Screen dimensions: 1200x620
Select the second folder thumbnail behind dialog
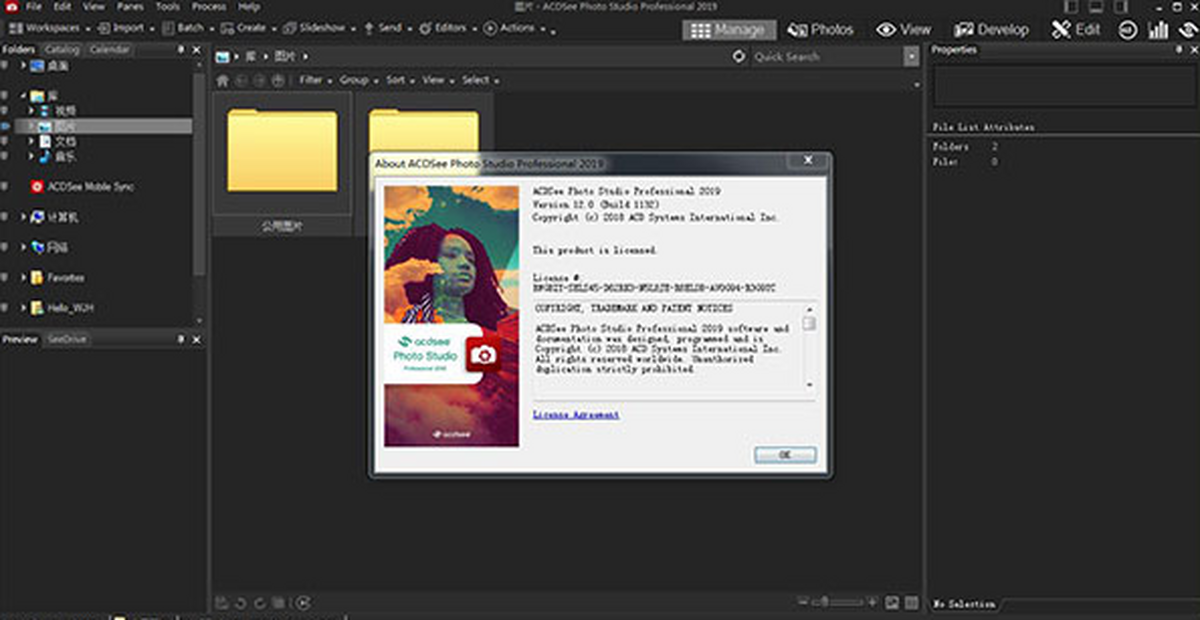[x=424, y=125]
